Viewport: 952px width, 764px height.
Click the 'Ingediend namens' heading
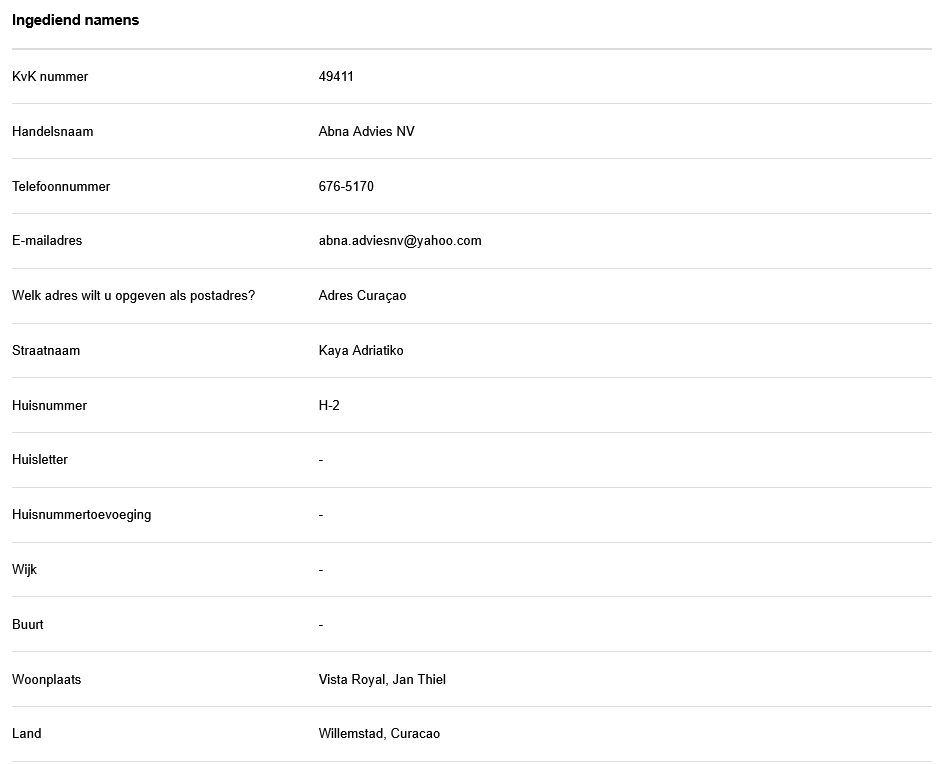pyautogui.click(x=75, y=20)
